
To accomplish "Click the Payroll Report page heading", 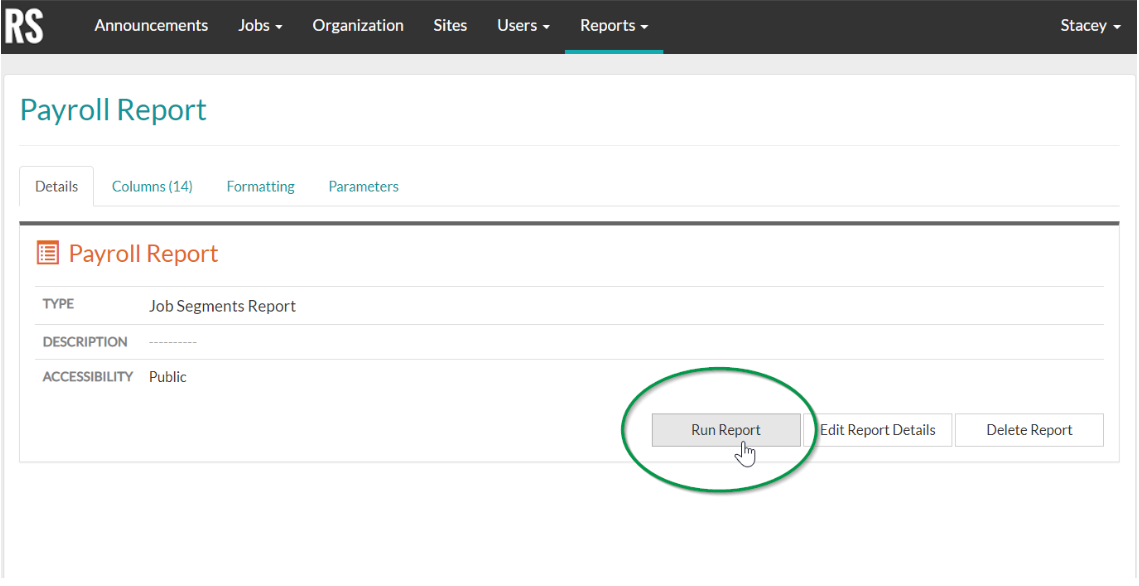I will [113, 110].
